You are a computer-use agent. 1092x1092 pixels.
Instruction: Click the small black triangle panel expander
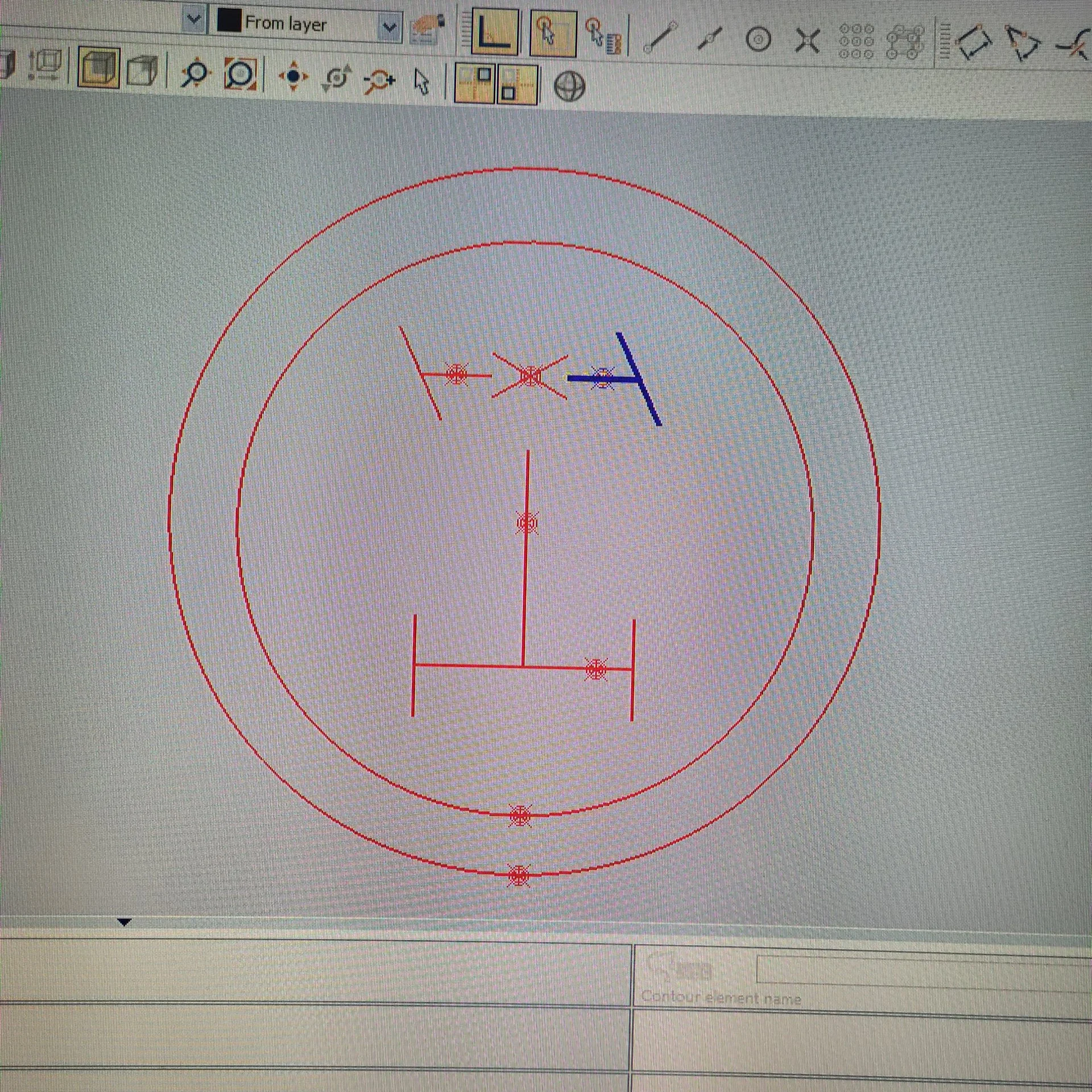tap(124, 922)
